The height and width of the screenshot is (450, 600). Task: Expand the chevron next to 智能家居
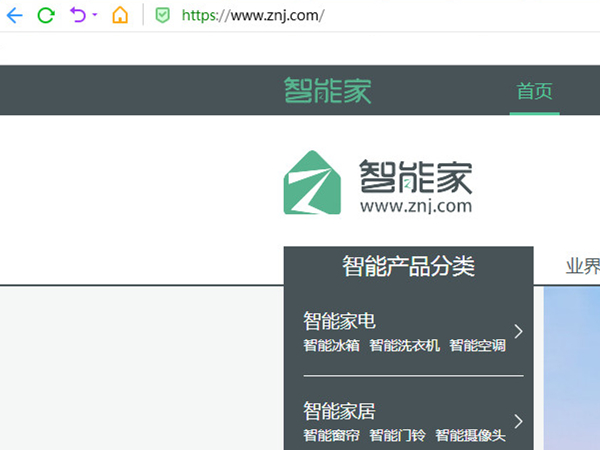pyautogui.click(x=518, y=421)
